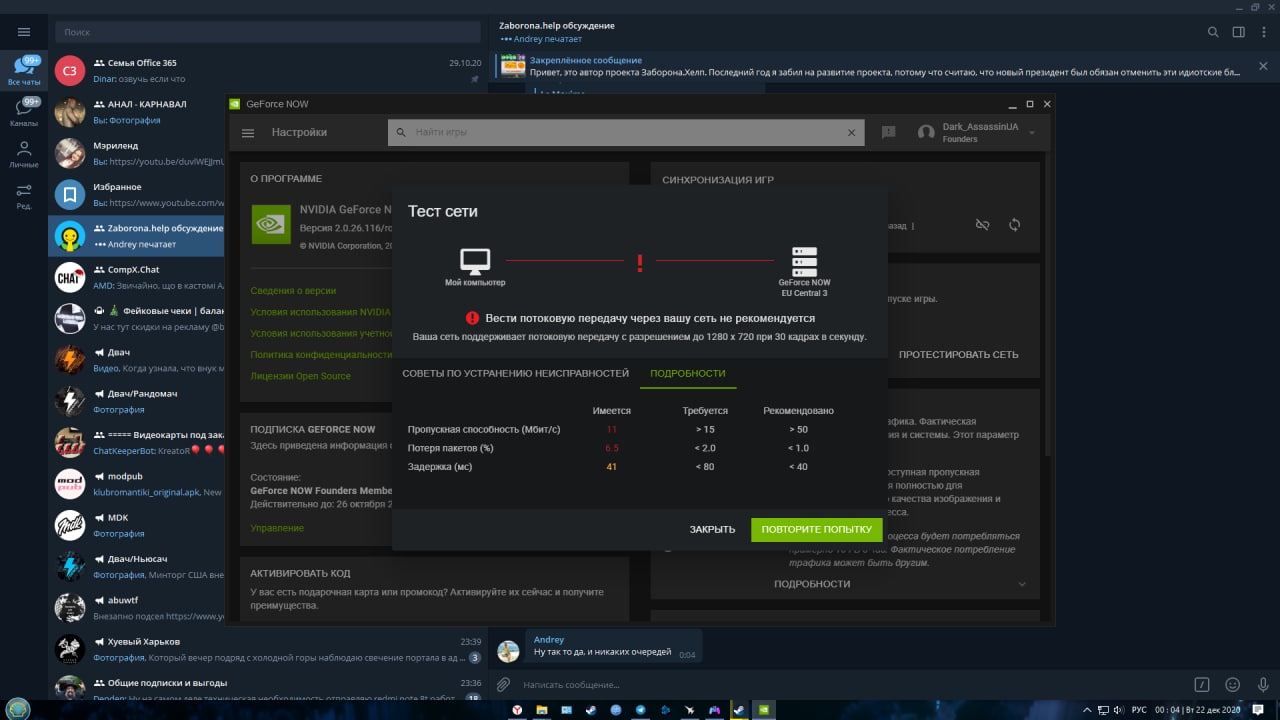Open 'Семья Office 365' chat in Telegram
Image resolution: width=1280 pixels, height=720 pixels.
[268, 70]
